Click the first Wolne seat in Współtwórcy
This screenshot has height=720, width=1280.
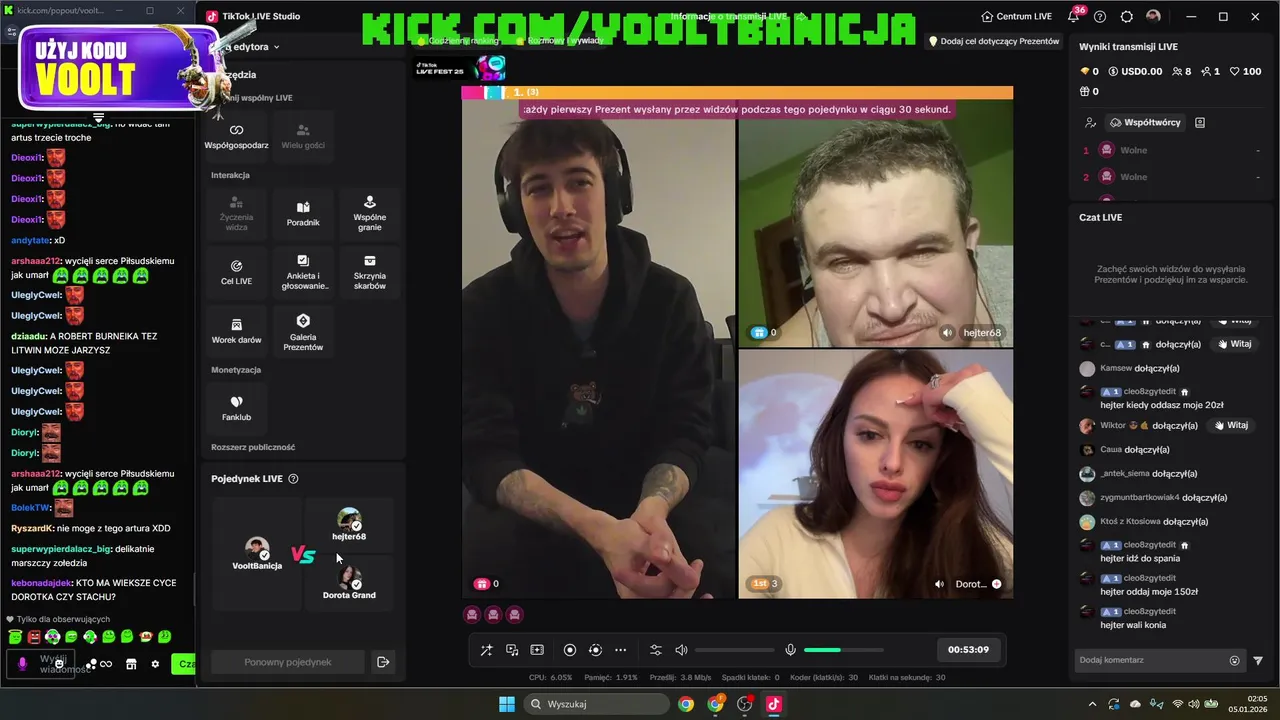(1172, 150)
